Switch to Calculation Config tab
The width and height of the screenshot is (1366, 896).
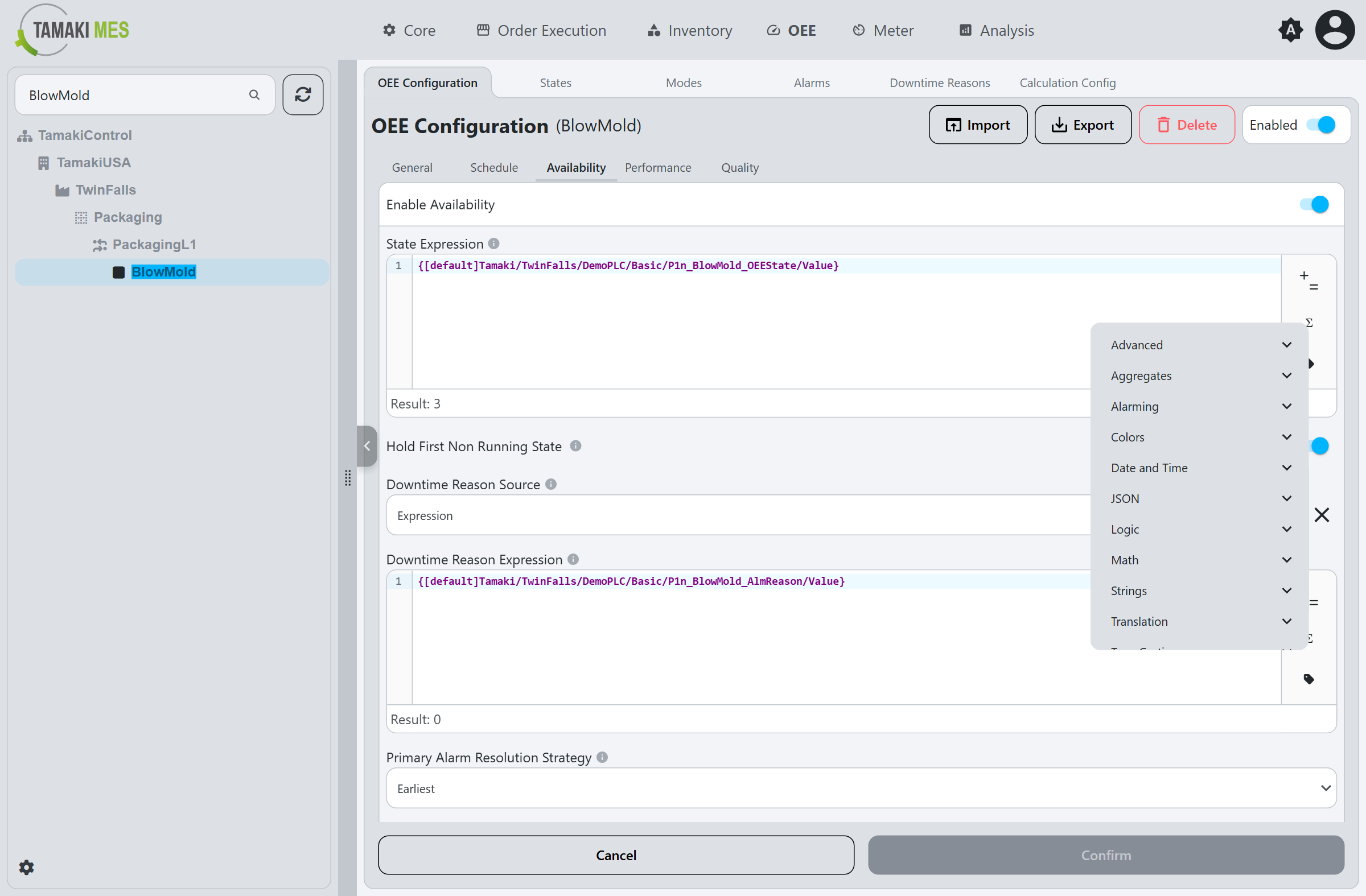[1068, 82]
